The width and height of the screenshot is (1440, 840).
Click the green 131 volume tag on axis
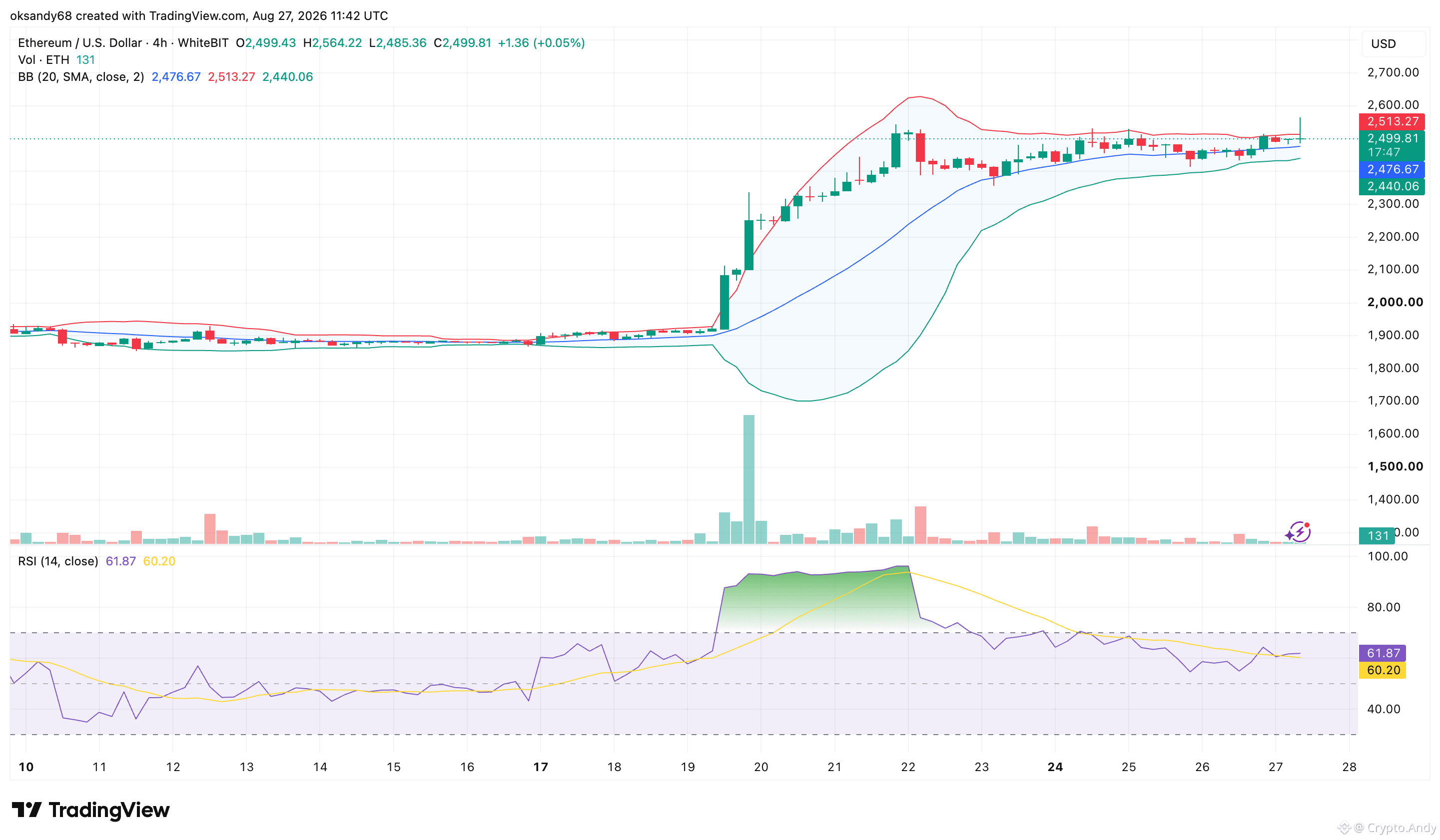(1377, 536)
